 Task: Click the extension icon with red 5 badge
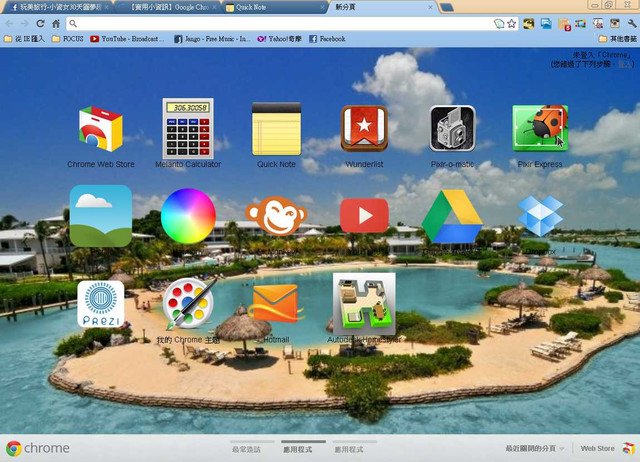pos(564,24)
